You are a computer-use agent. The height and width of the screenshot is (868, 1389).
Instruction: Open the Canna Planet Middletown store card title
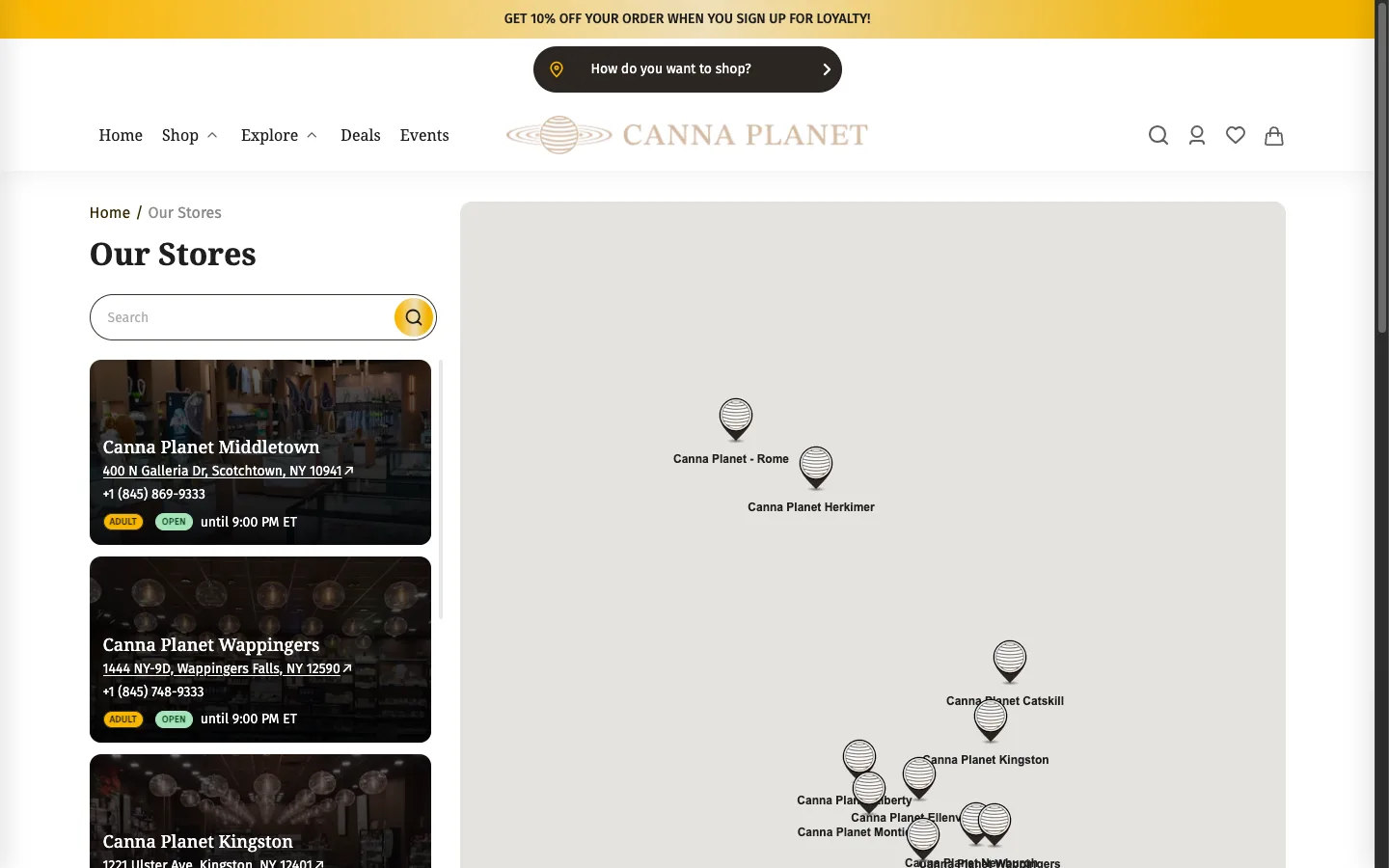click(x=211, y=448)
